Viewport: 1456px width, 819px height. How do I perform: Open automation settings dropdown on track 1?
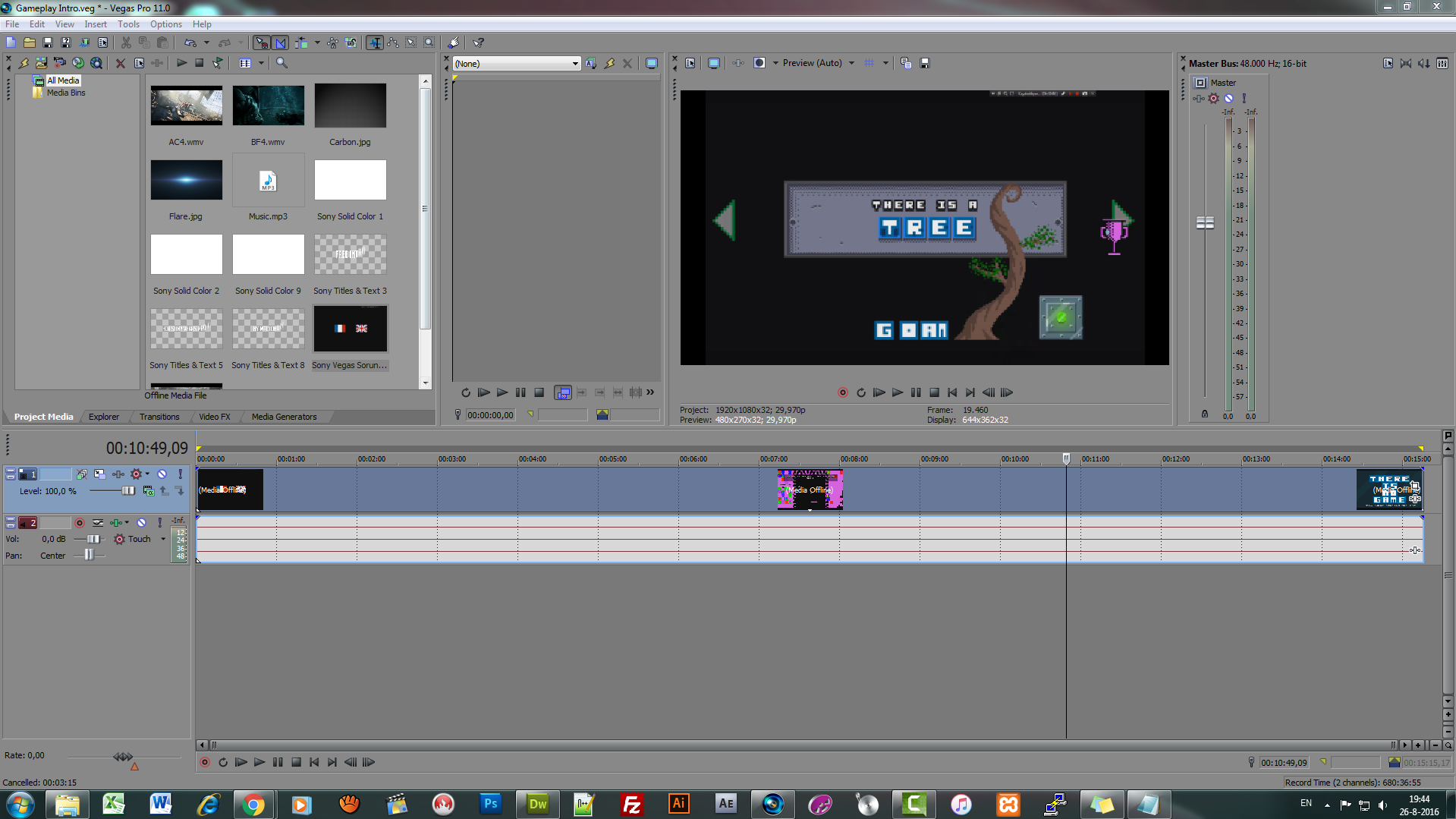coord(147,474)
